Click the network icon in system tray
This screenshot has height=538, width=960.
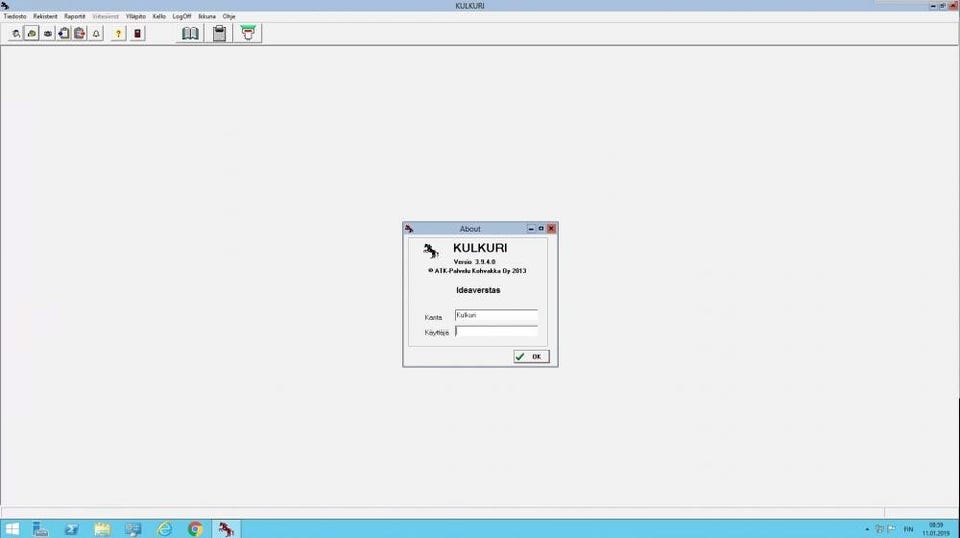(x=879, y=529)
